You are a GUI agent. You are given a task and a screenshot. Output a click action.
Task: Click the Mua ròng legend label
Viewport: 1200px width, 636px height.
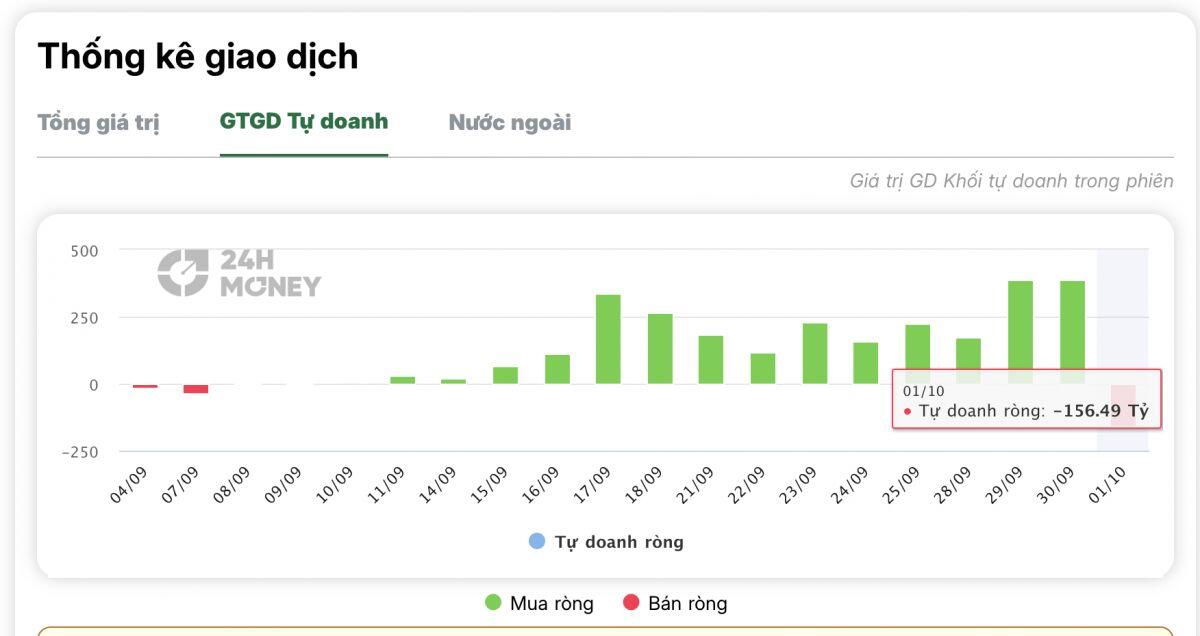(x=552, y=603)
